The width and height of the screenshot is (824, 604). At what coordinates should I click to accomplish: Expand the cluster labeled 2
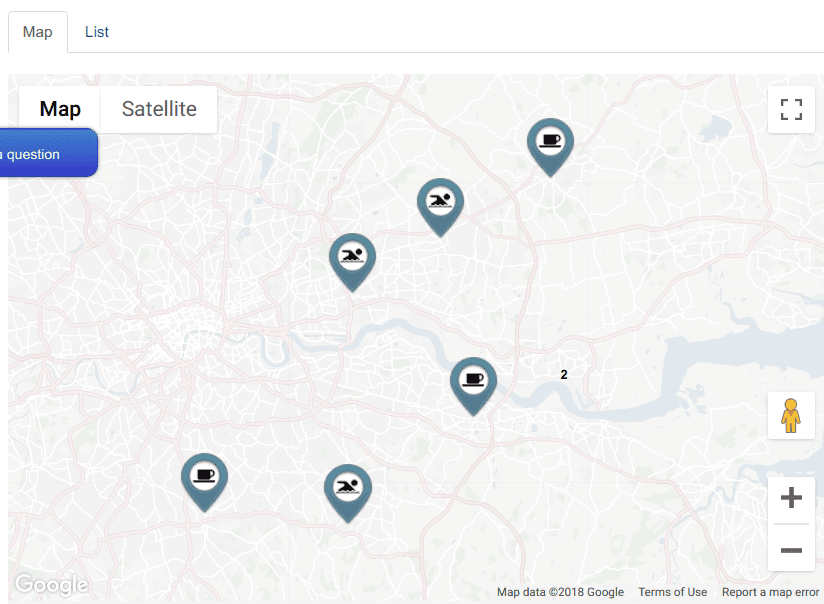(x=564, y=374)
